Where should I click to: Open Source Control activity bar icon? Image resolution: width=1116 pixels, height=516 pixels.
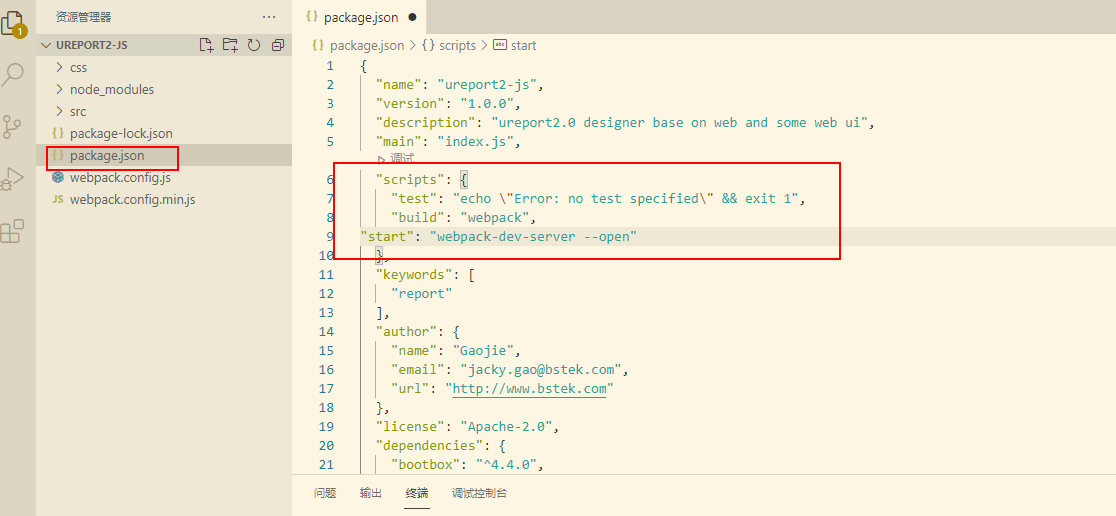(x=12, y=127)
